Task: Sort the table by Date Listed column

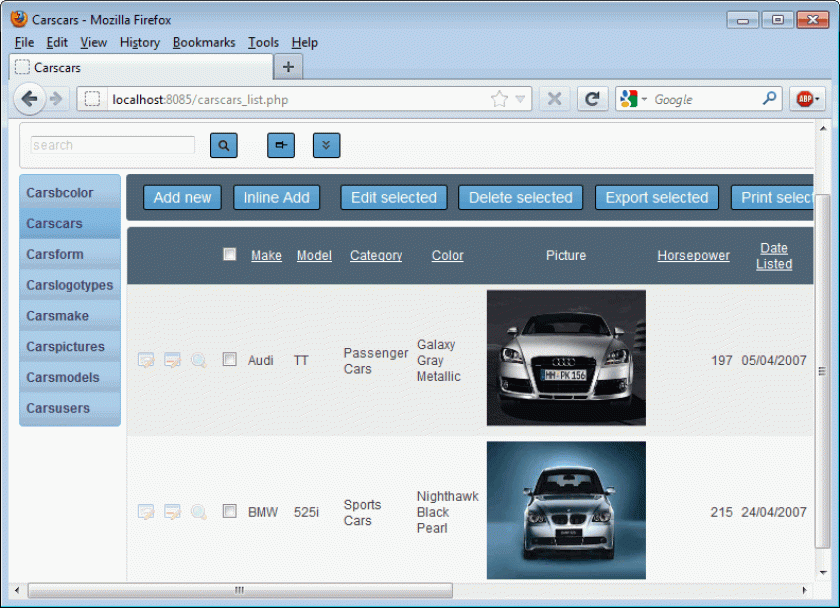Action: [x=774, y=256]
